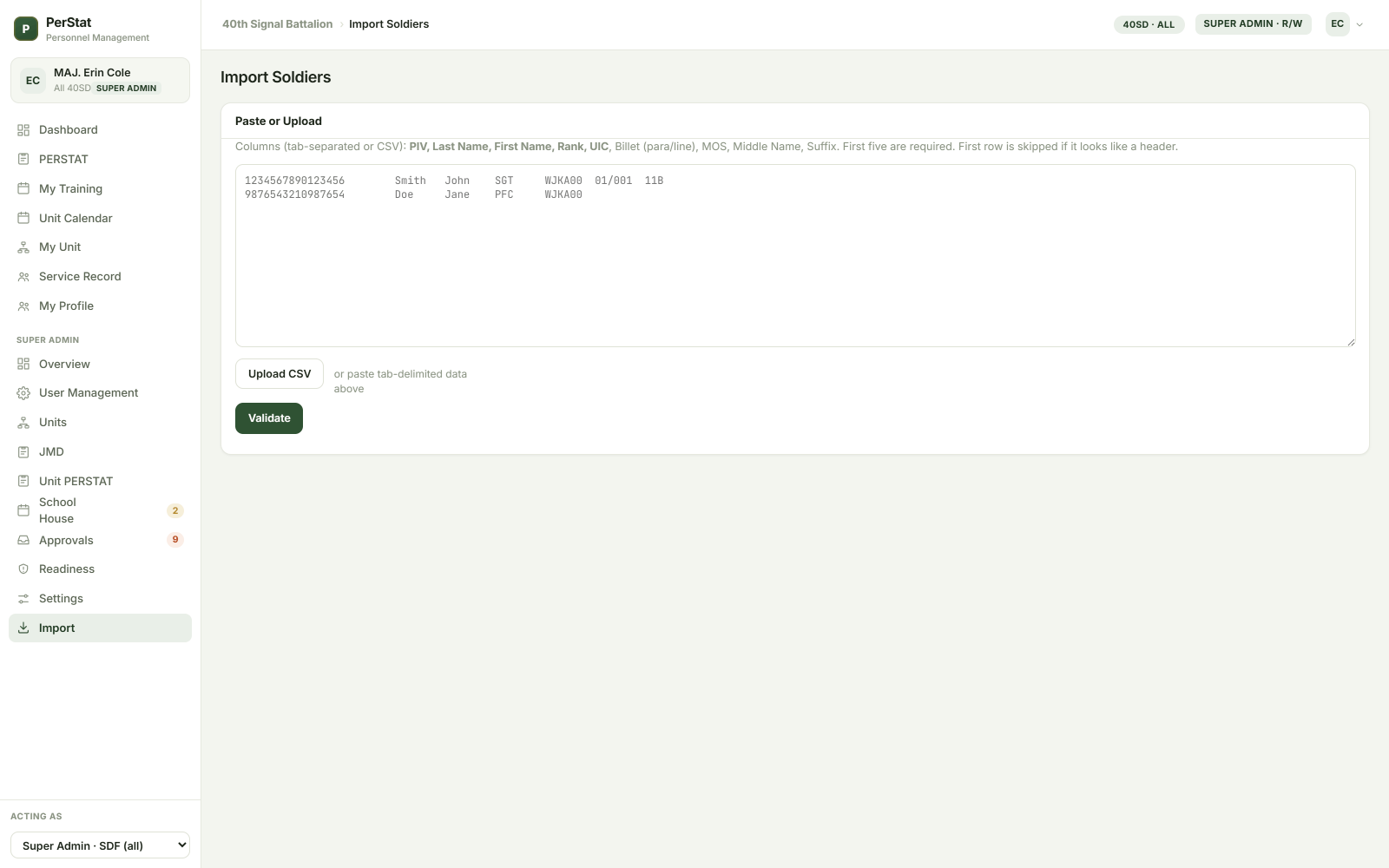Select the Readiness menu label
Viewport: 1389px width, 868px height.
[67, 569]
